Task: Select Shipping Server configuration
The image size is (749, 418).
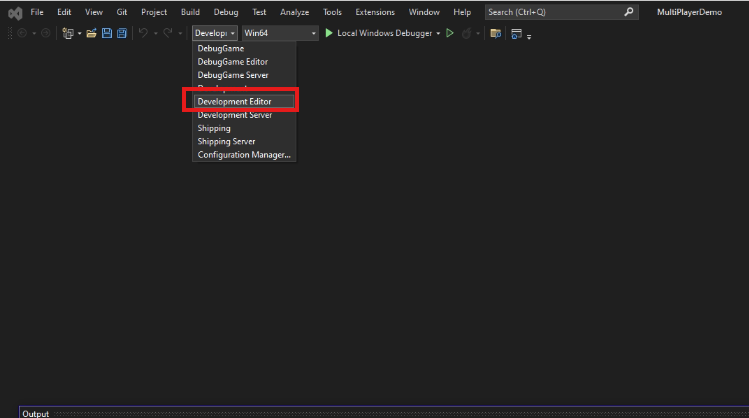Action: (x=226, y=141)
